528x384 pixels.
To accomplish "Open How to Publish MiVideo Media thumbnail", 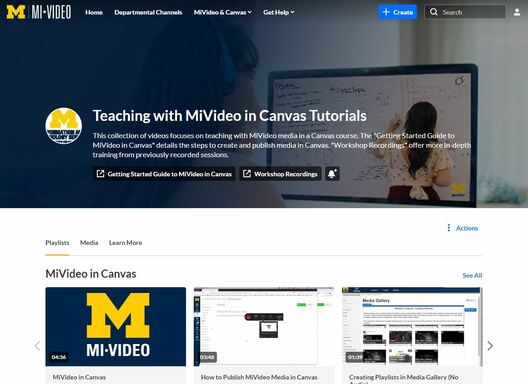I will click(x=264, y=327).
